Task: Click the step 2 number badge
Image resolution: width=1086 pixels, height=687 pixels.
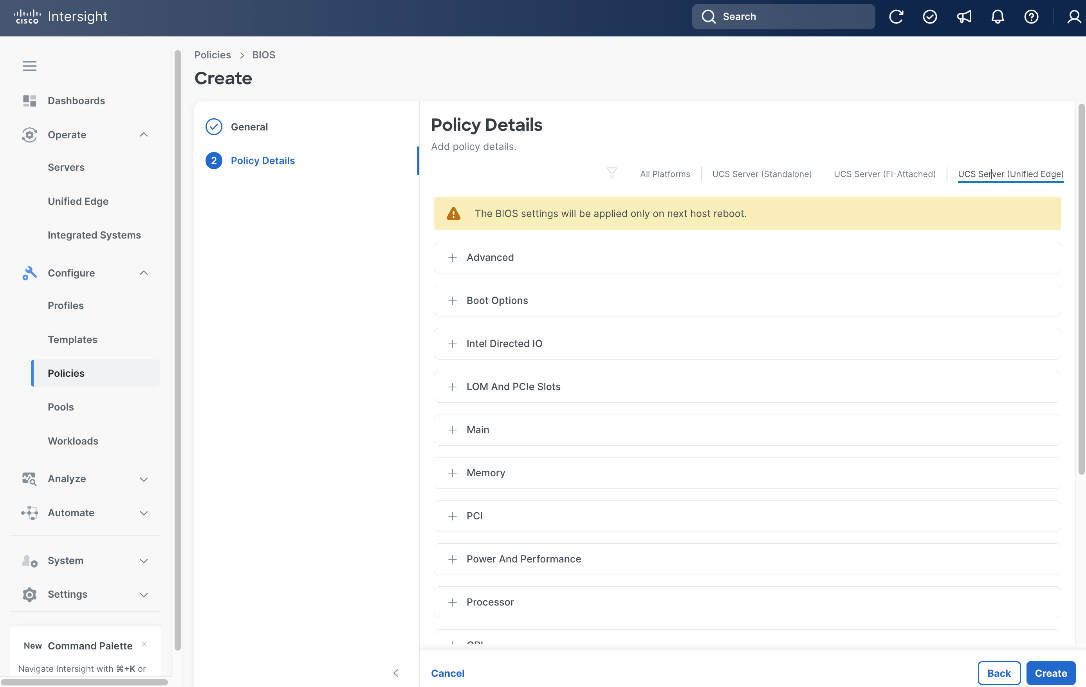Action: [x=214, y=161]
